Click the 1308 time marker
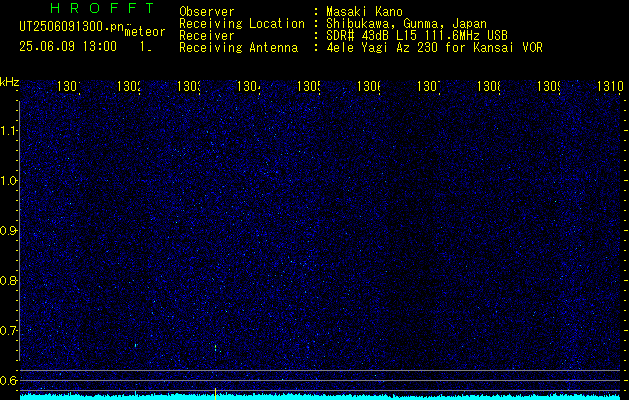Image resolution: width=629 pixels, height=400 pixels. tap(489, 87)
